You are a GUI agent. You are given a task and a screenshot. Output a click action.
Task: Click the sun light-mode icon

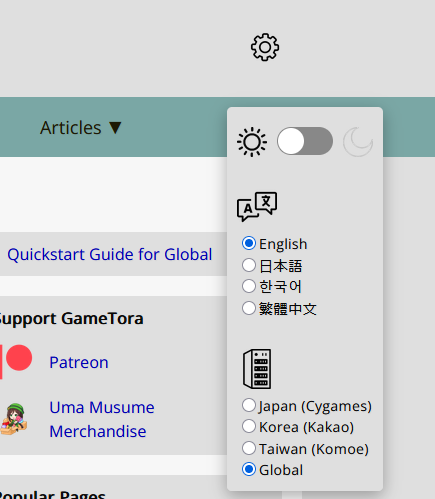(252, 142)
